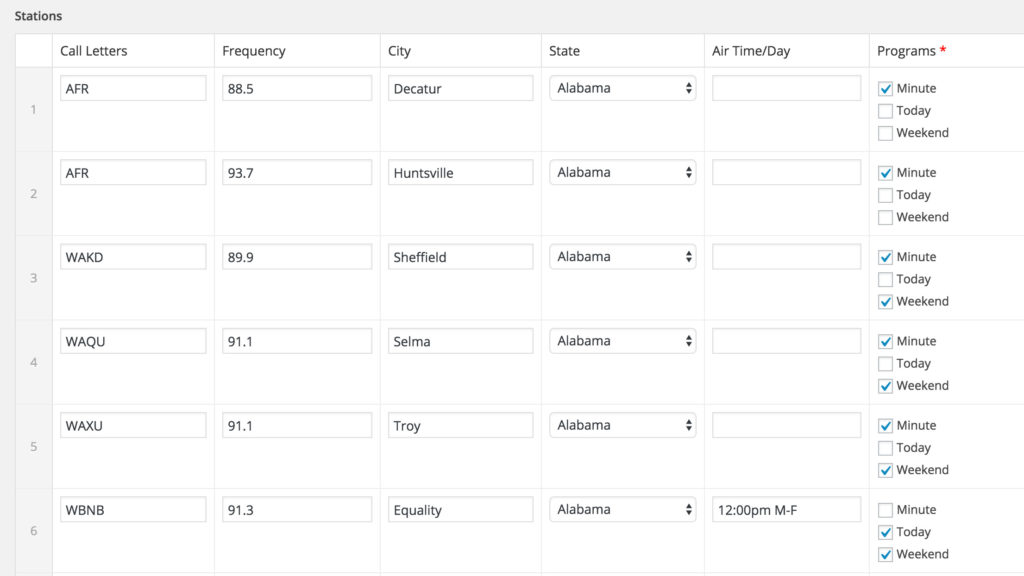Check Minute for the WBNB station

(x=885, y=510)
